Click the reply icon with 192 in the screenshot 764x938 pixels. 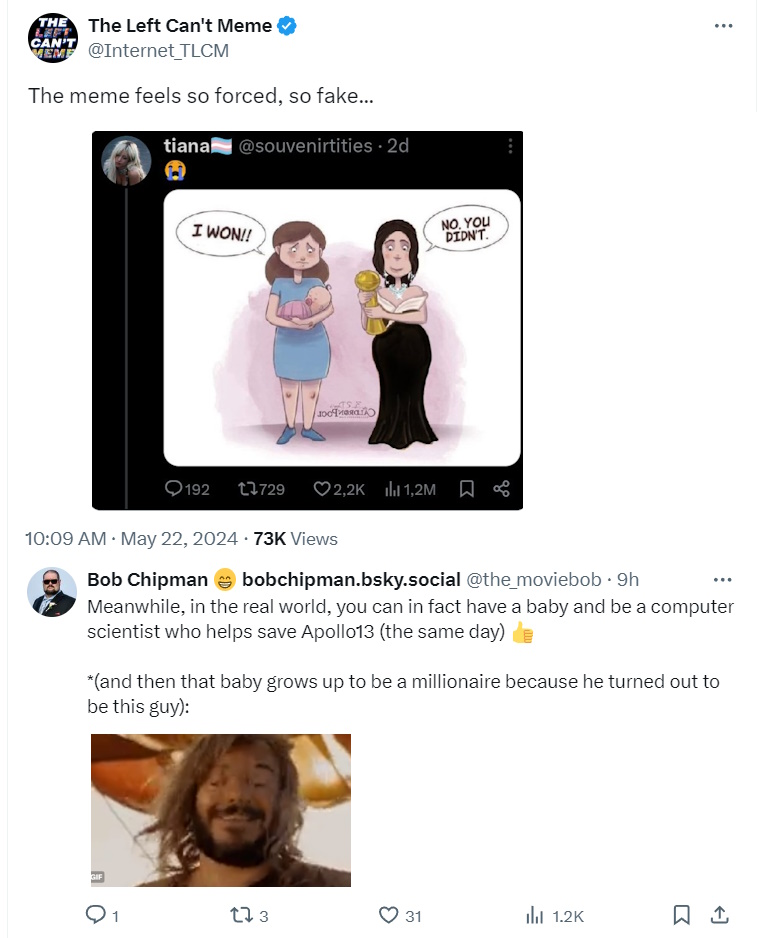pos(175,489)
